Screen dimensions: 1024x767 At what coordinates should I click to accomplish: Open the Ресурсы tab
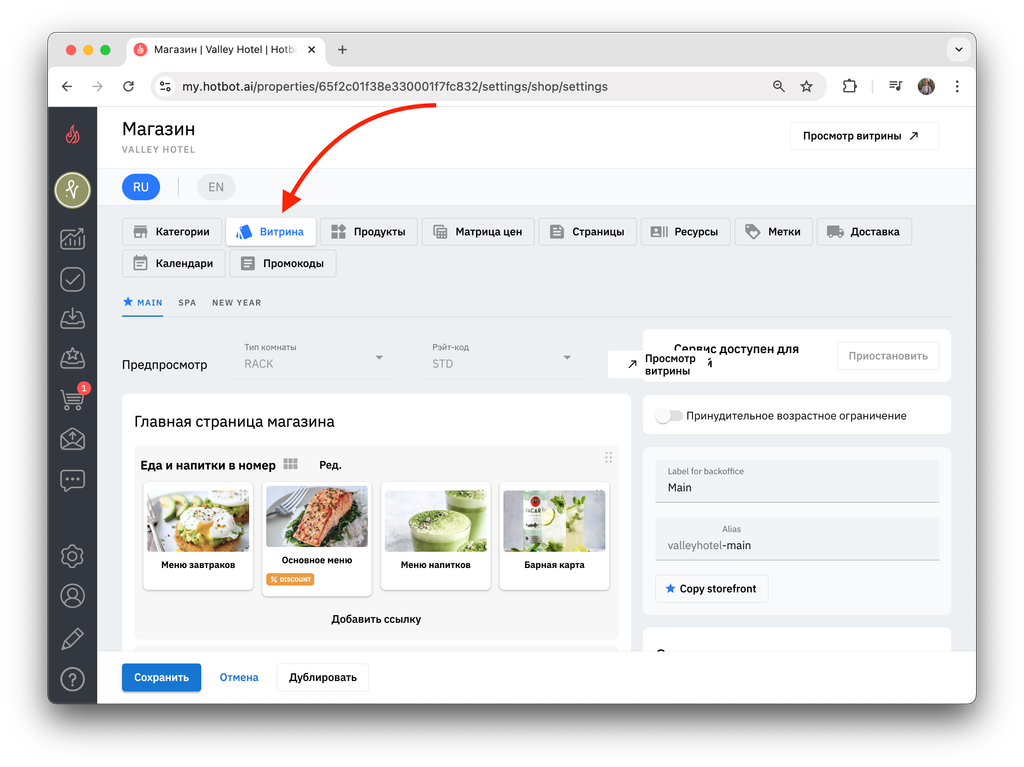685,232
